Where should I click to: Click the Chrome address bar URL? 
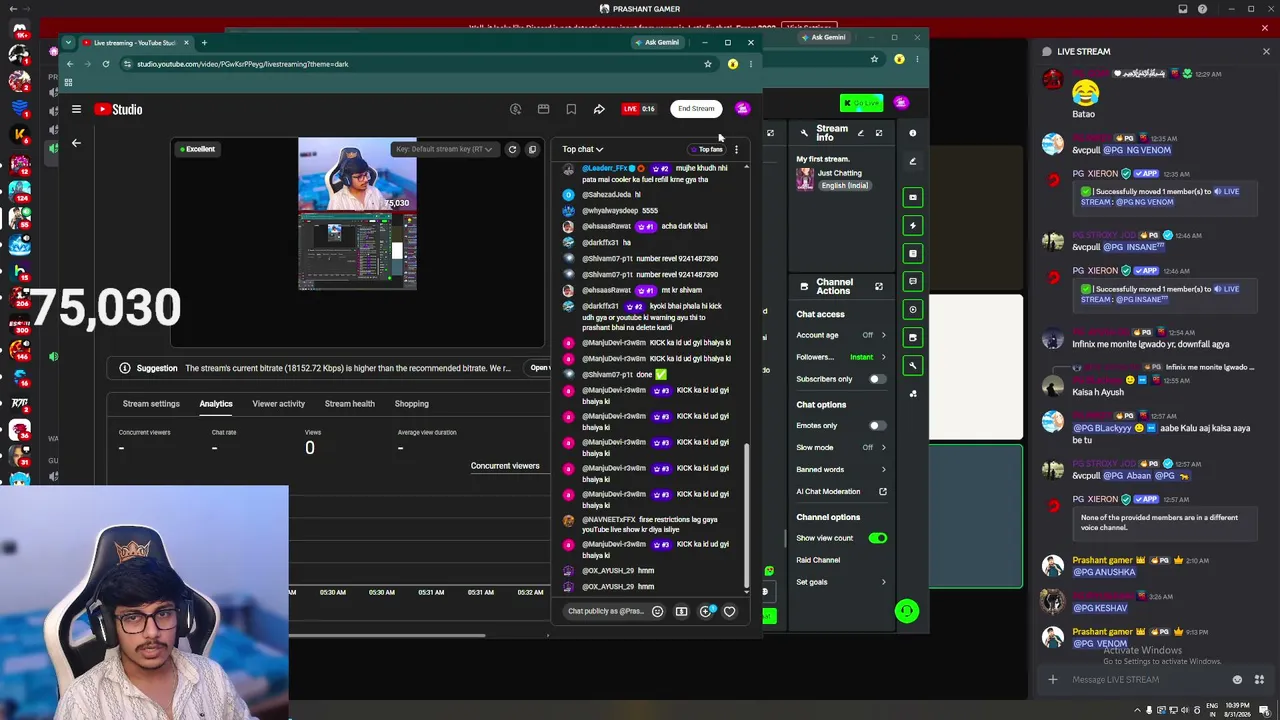coord(243,64)
